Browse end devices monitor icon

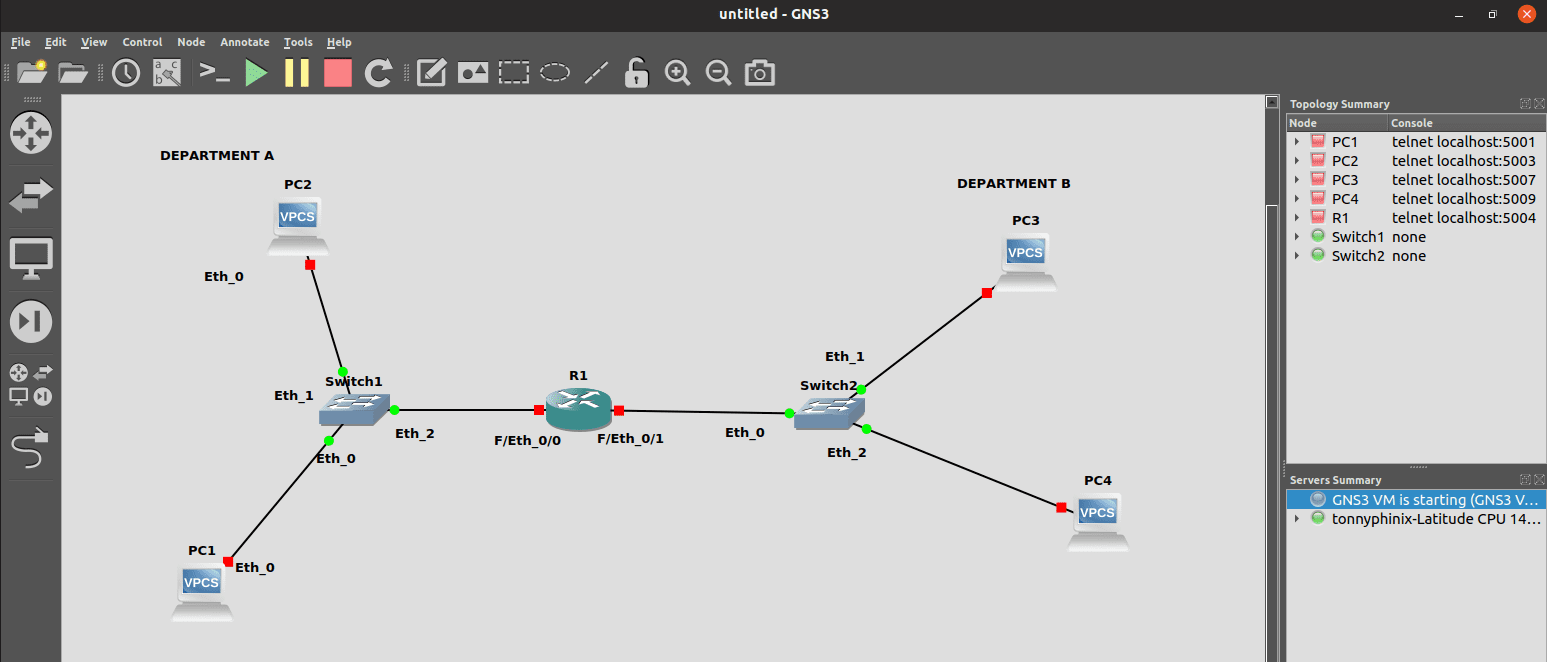[30, 259]
